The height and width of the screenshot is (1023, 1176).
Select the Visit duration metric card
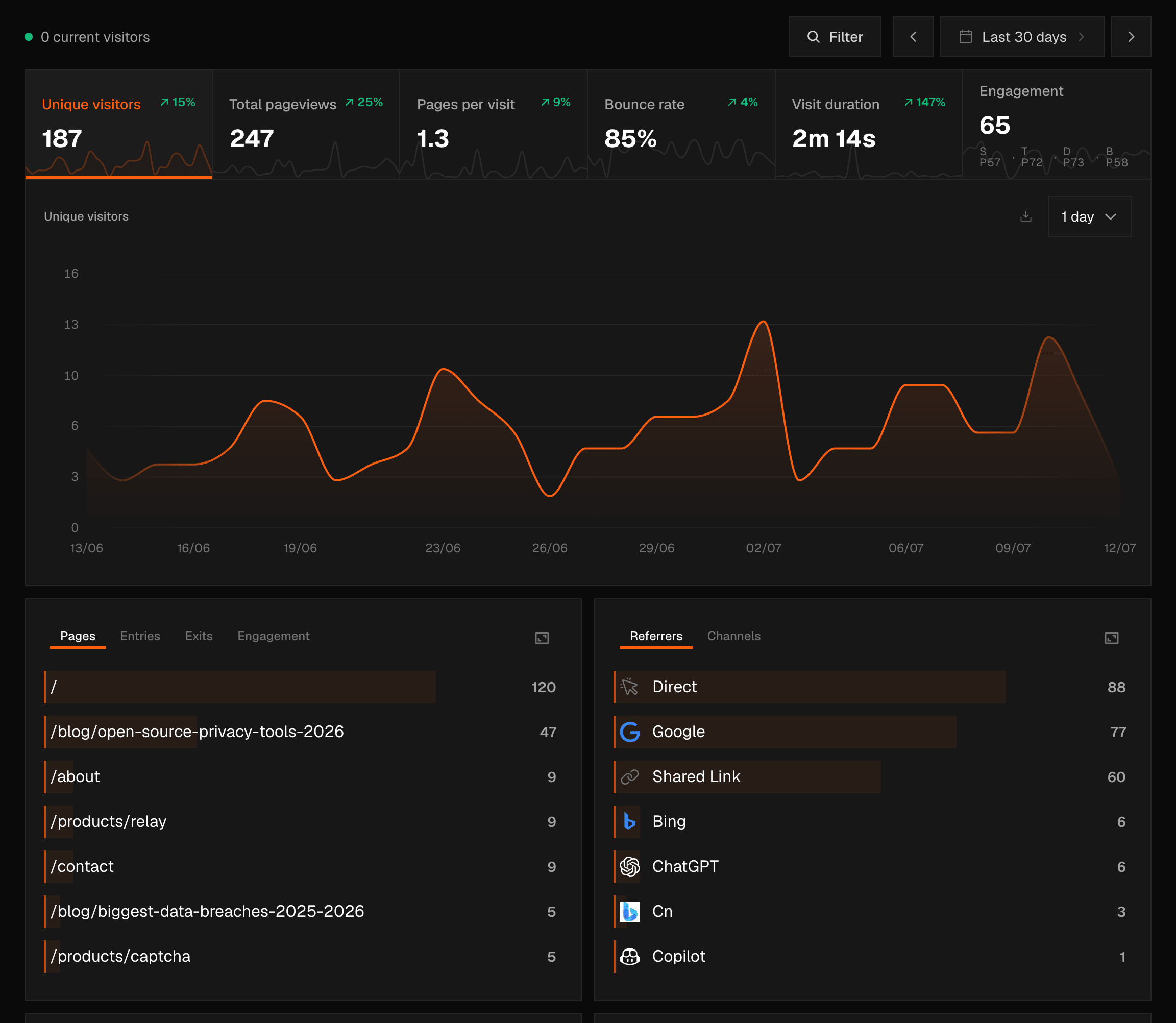click(x=868, y=125)
